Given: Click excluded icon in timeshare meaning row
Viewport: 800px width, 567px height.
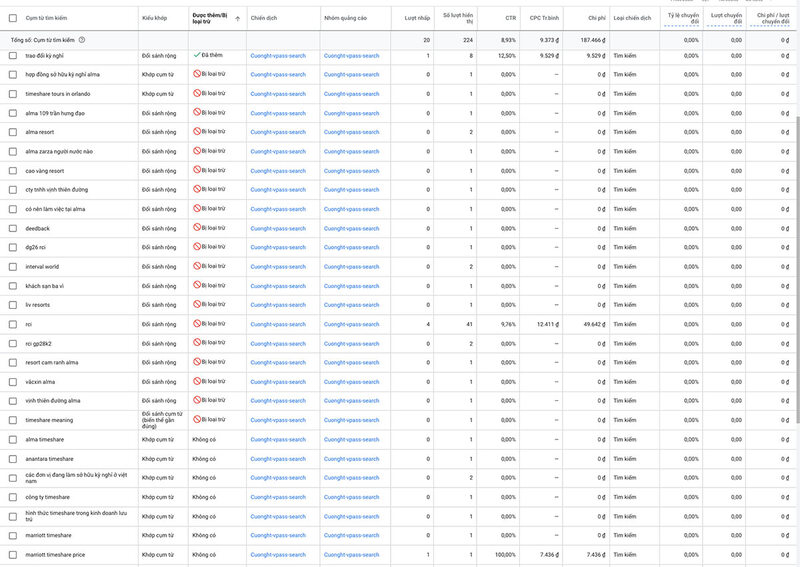Looking at the screenshot, I should coord(197,420).
